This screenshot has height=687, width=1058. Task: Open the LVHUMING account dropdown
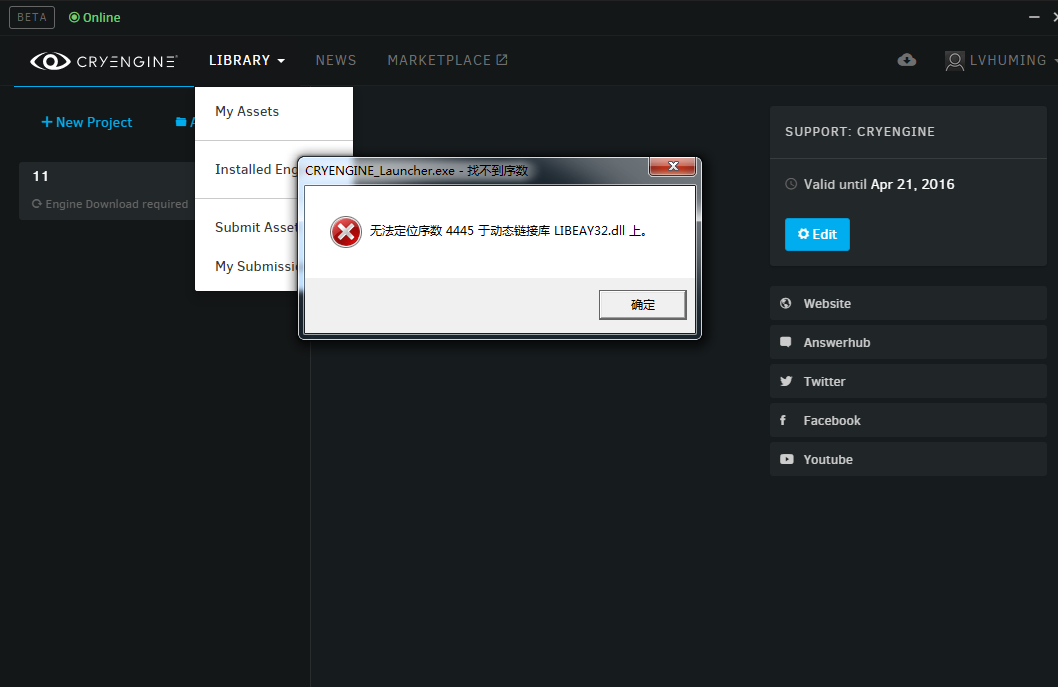pyautogui.click(x=1011, y=60)
